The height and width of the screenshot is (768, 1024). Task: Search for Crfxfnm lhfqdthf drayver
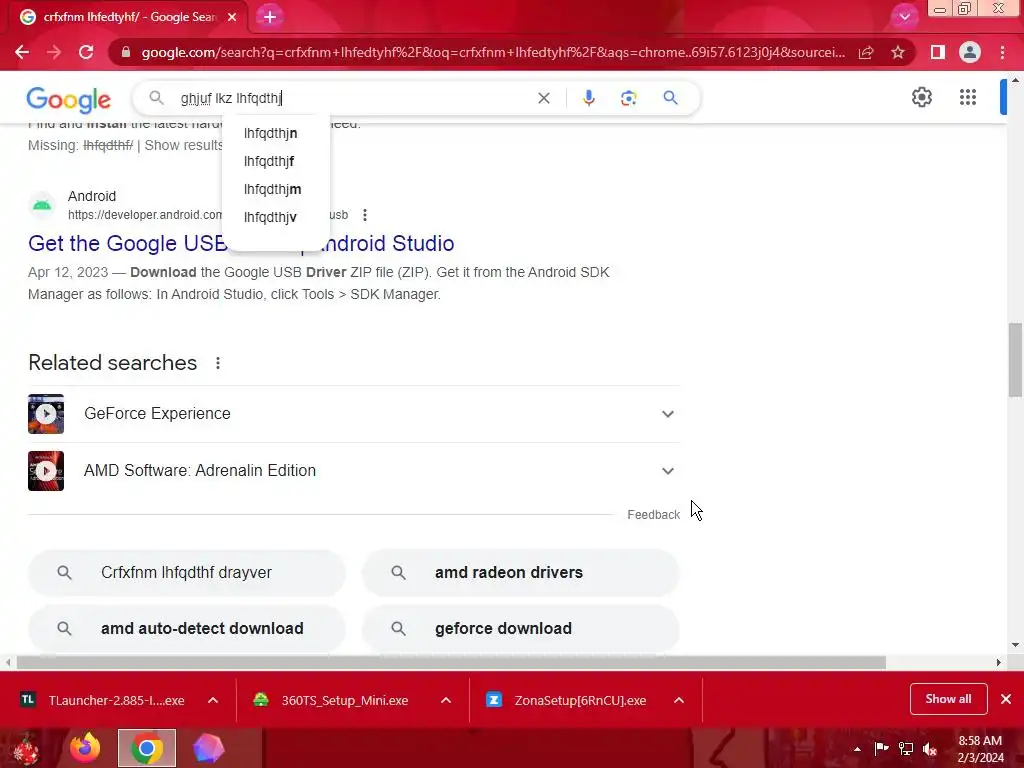pos(187,573)
